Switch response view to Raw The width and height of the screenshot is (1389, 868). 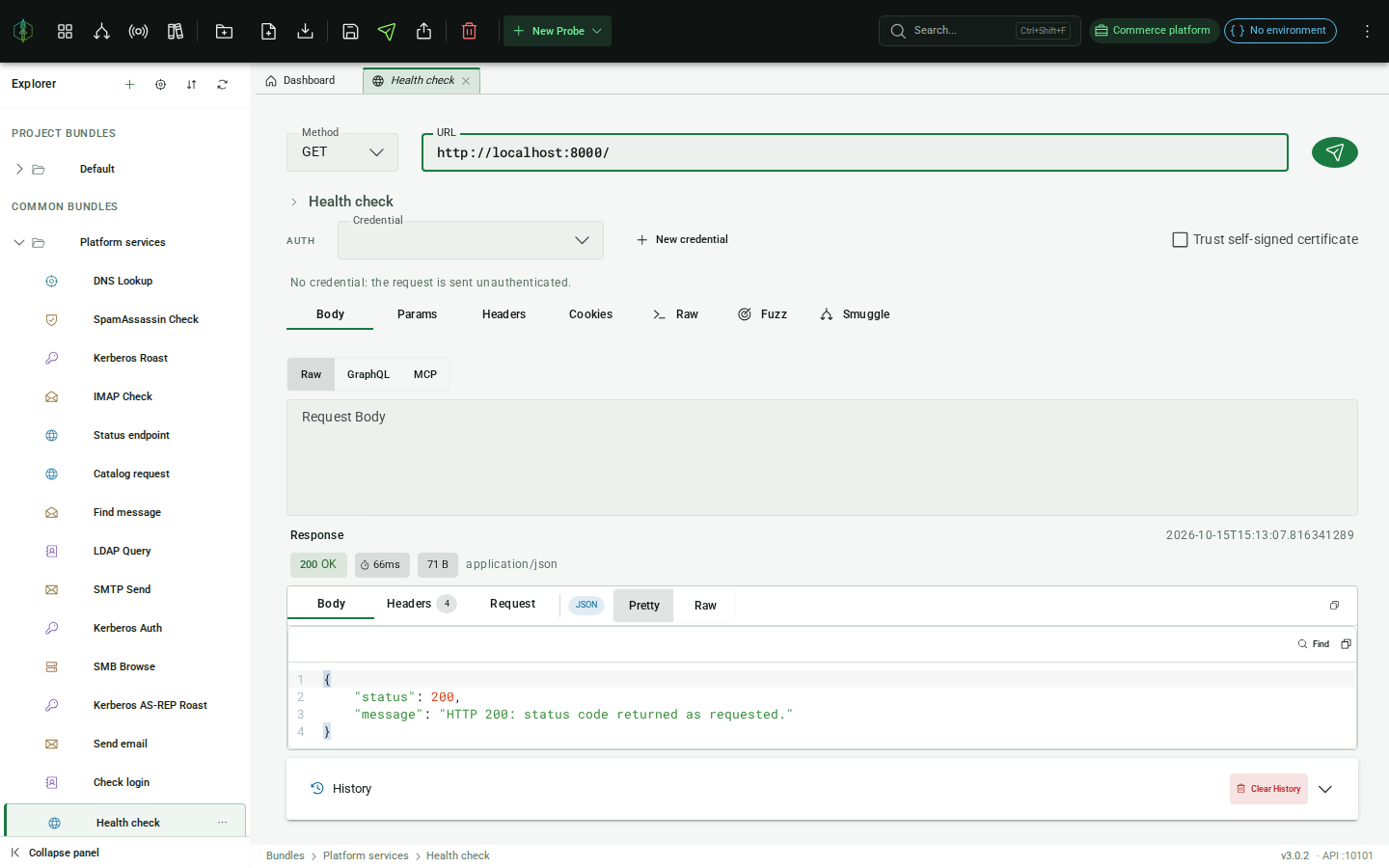click(705, 606)
